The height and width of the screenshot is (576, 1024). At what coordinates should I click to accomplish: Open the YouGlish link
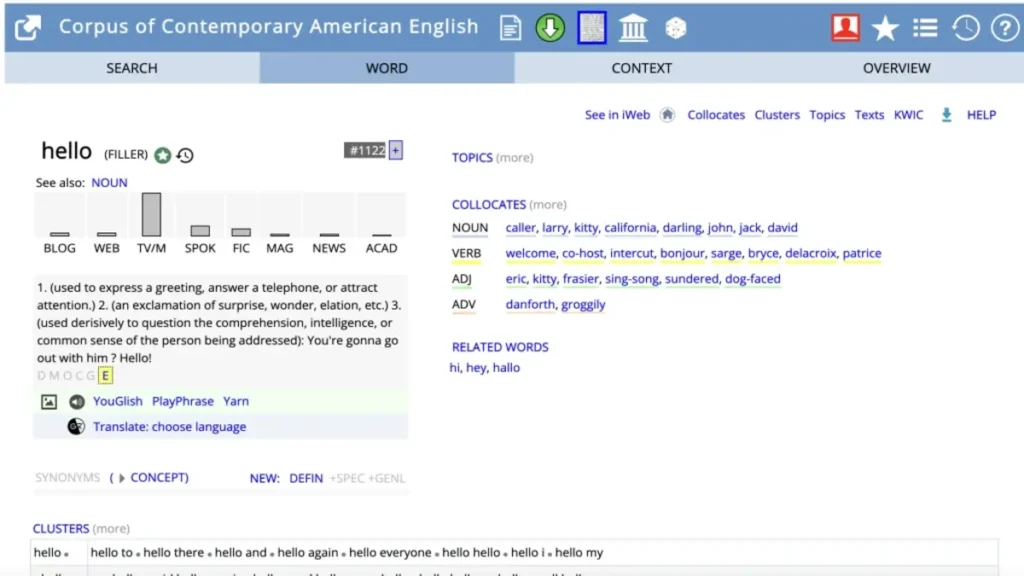[x=117, y=400]
